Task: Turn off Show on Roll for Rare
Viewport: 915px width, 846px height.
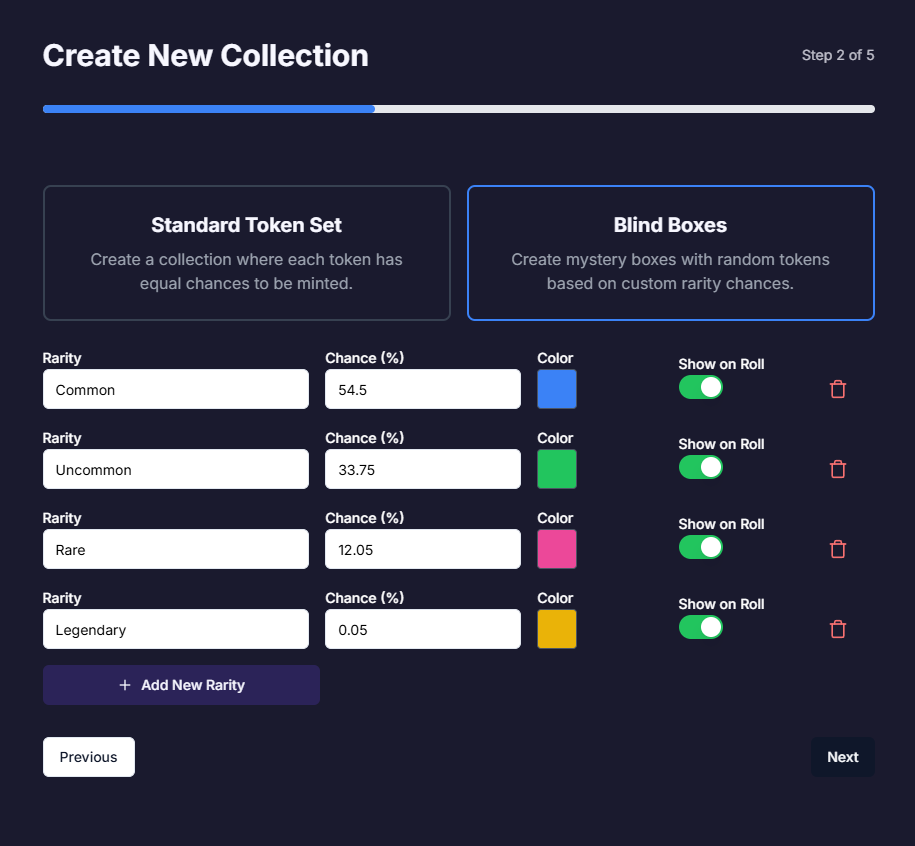Action: 700,547
